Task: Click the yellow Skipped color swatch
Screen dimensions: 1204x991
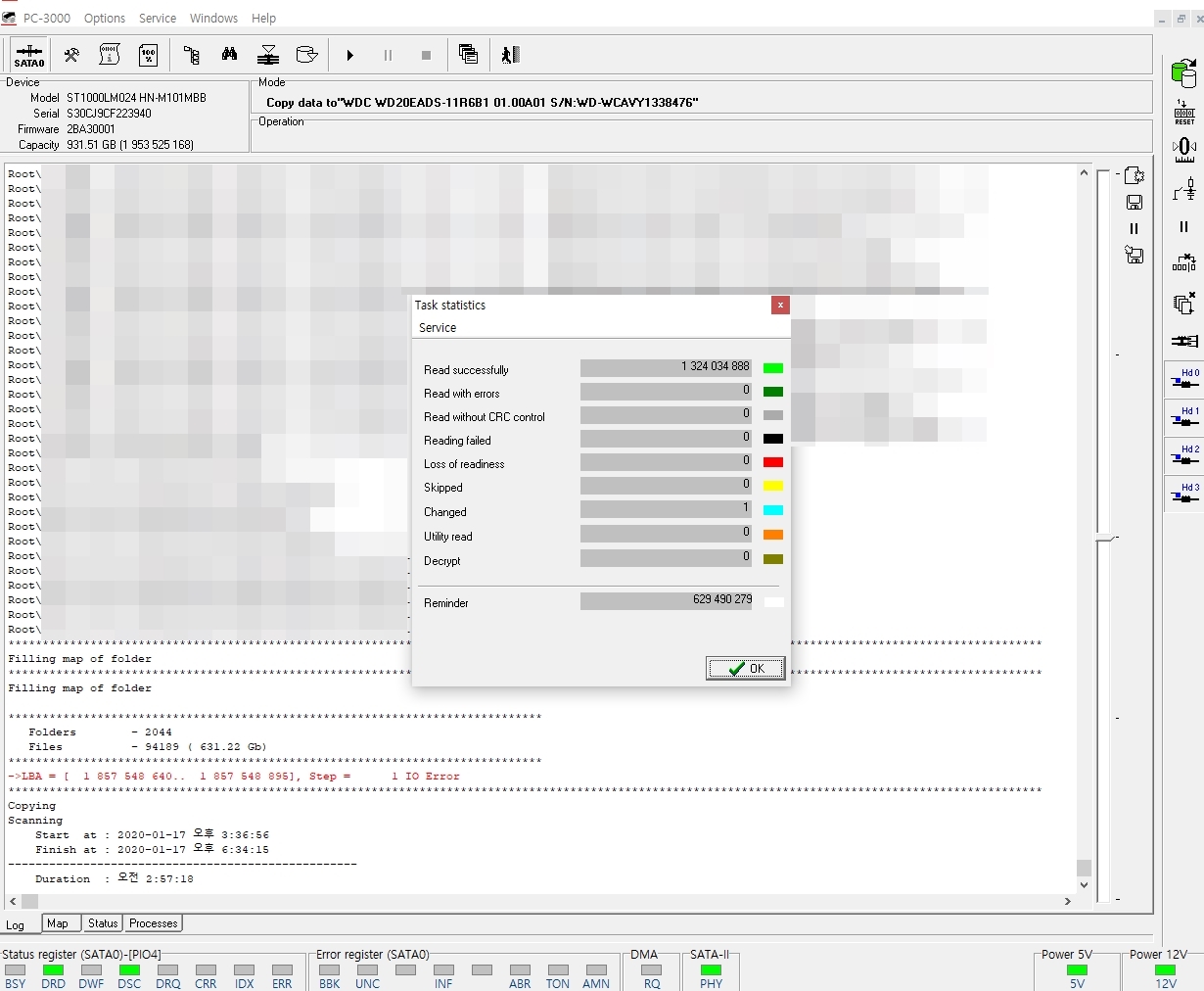Action: [773, 486]
